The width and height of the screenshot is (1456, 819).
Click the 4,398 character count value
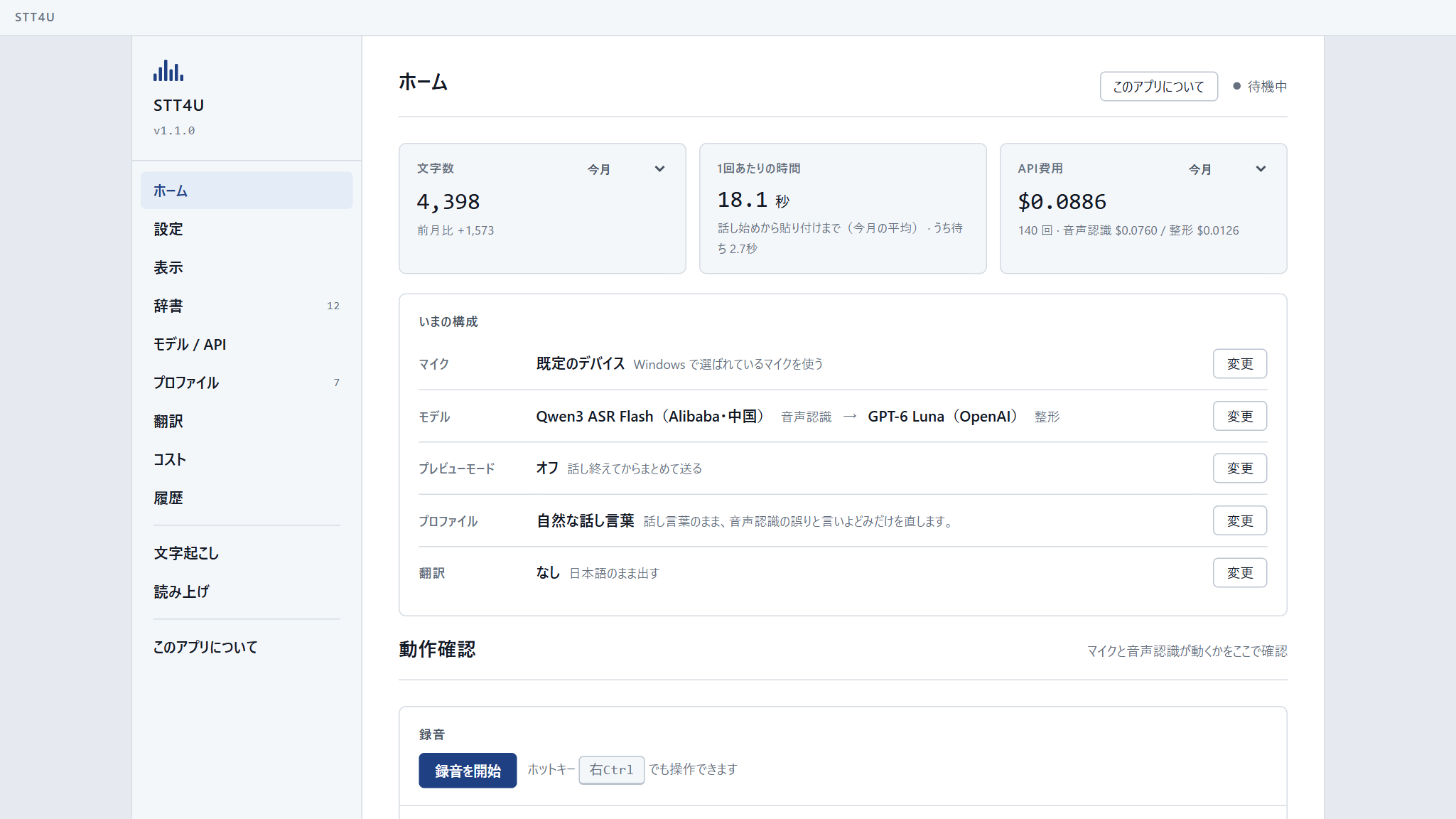[448, 202]
